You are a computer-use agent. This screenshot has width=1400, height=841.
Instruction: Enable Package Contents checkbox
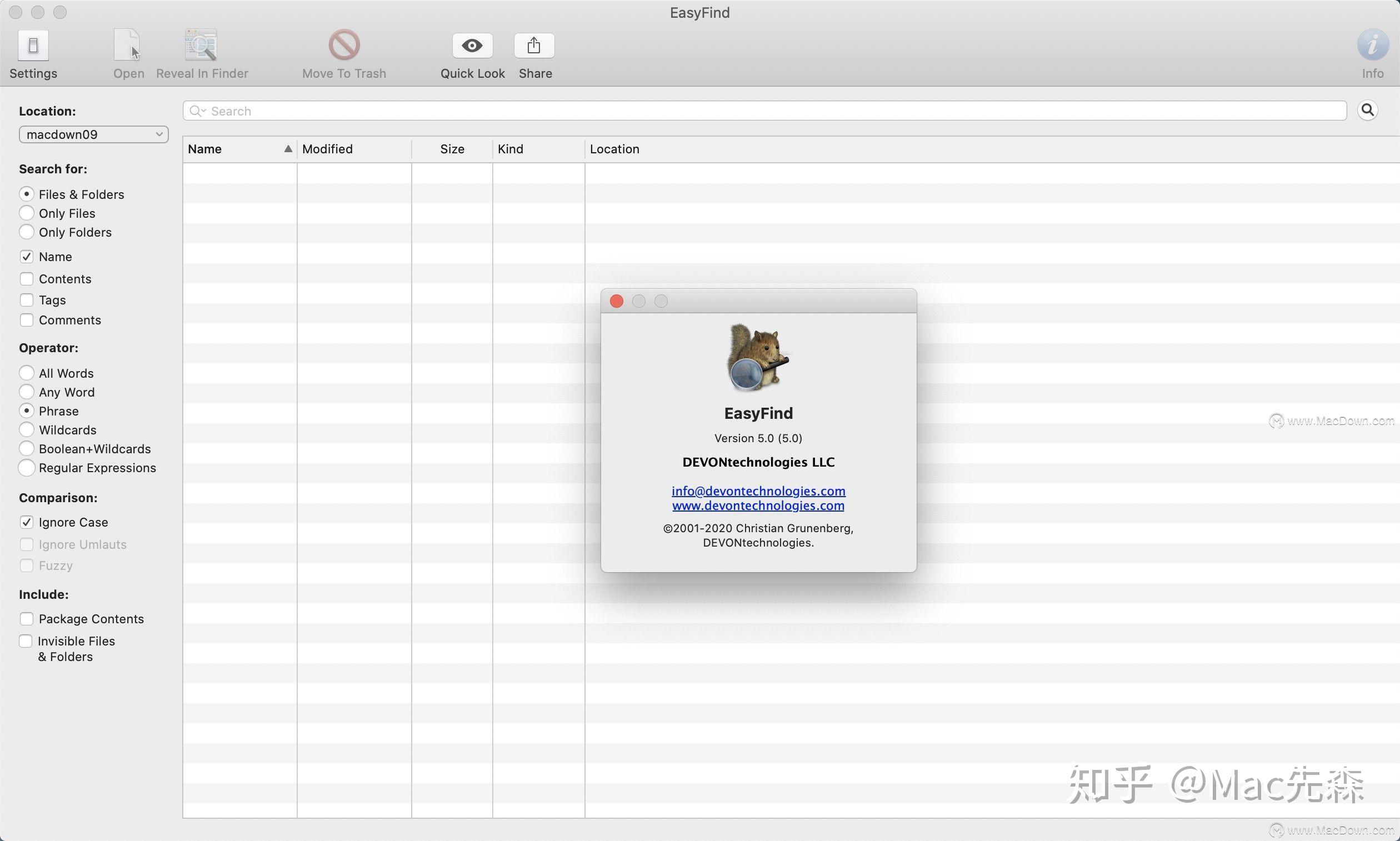pos(27,618)
